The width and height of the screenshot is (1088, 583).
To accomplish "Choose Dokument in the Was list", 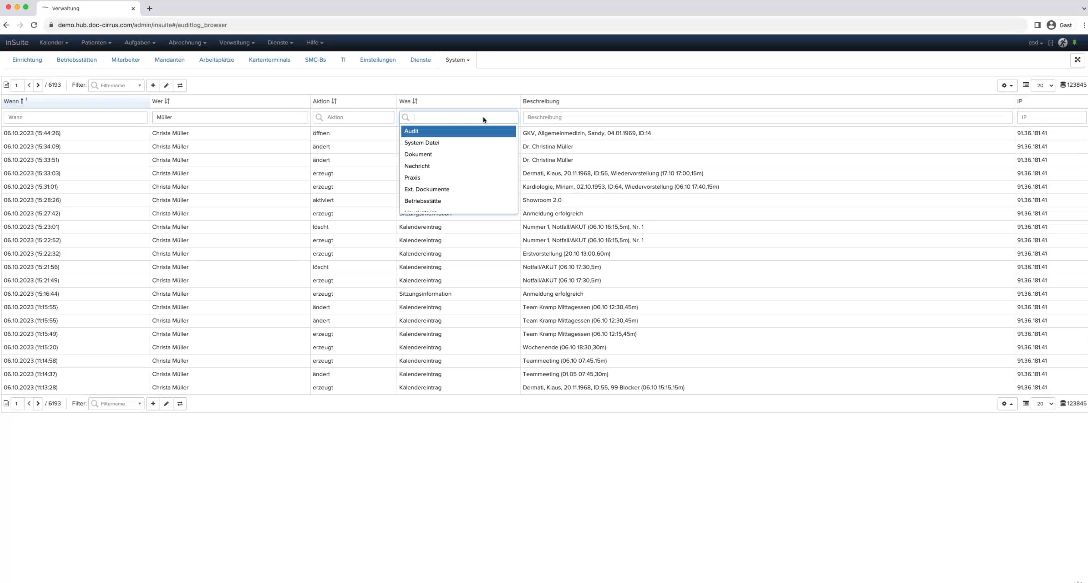I will (458, 154).
